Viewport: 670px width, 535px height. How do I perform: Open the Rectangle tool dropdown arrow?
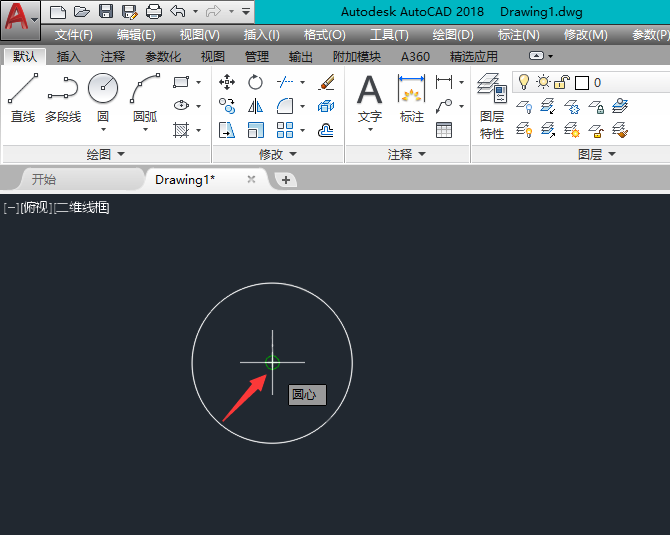[198, 82]
